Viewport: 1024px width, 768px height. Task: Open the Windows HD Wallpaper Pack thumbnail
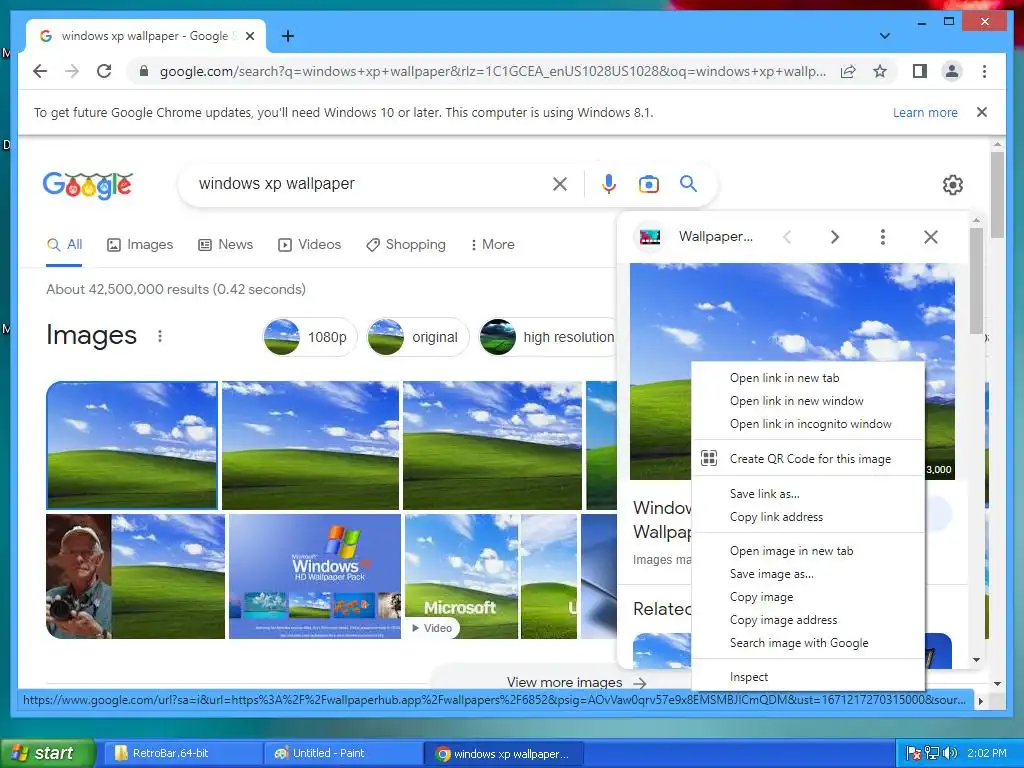pos(315,576)
